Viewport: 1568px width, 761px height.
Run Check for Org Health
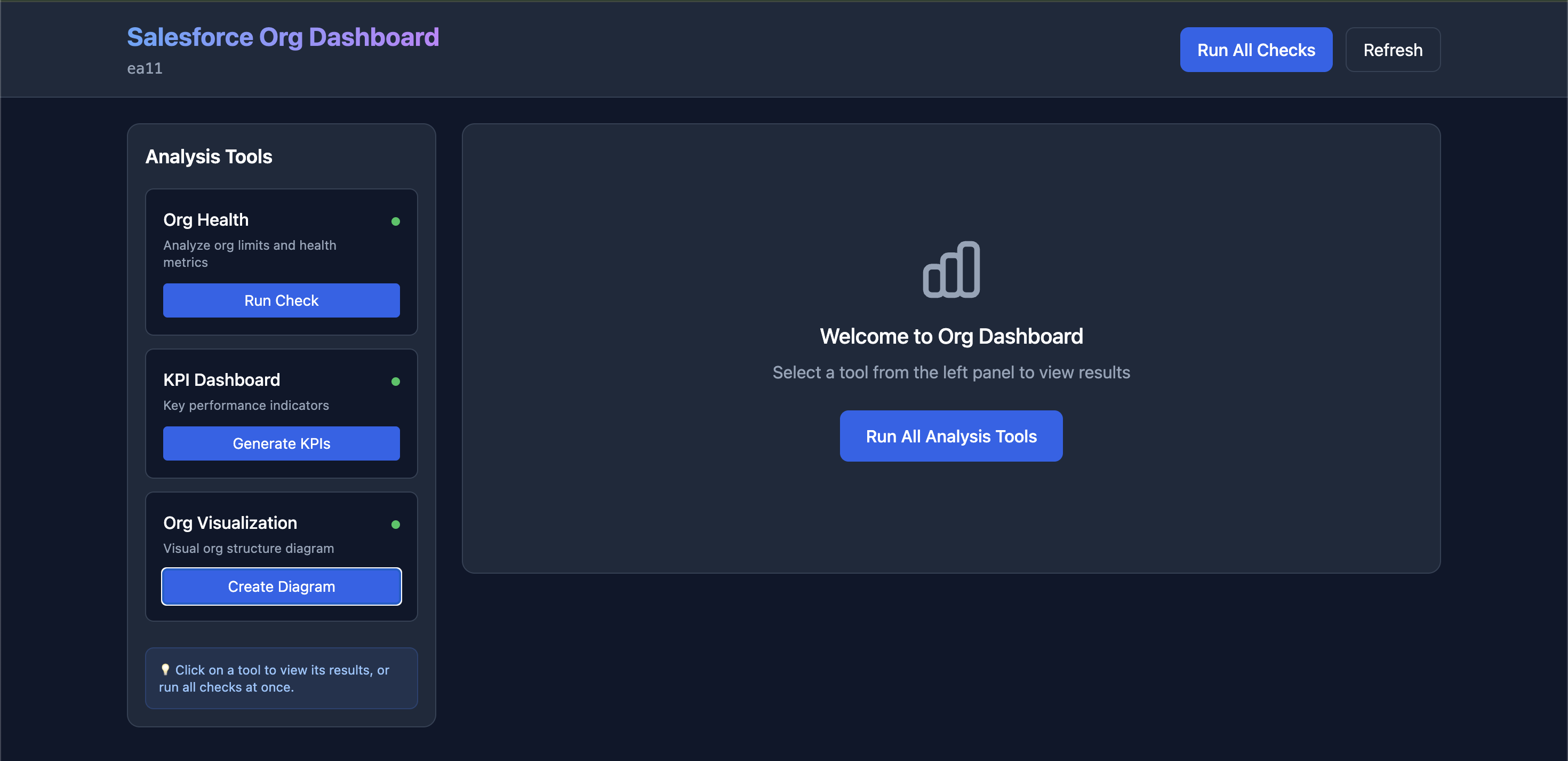pyautogui.click(x=281, y=300)
